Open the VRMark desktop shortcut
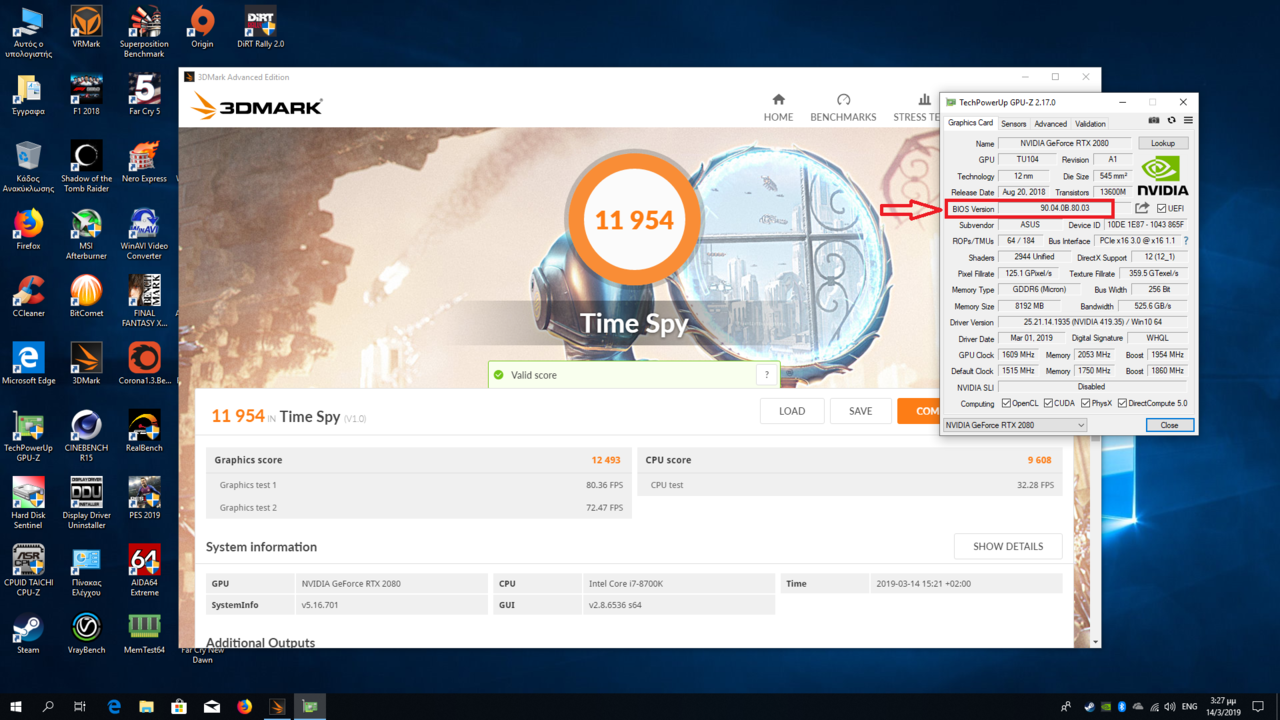The width and height of the screenshot is (1280, 720). coord(86,28)
